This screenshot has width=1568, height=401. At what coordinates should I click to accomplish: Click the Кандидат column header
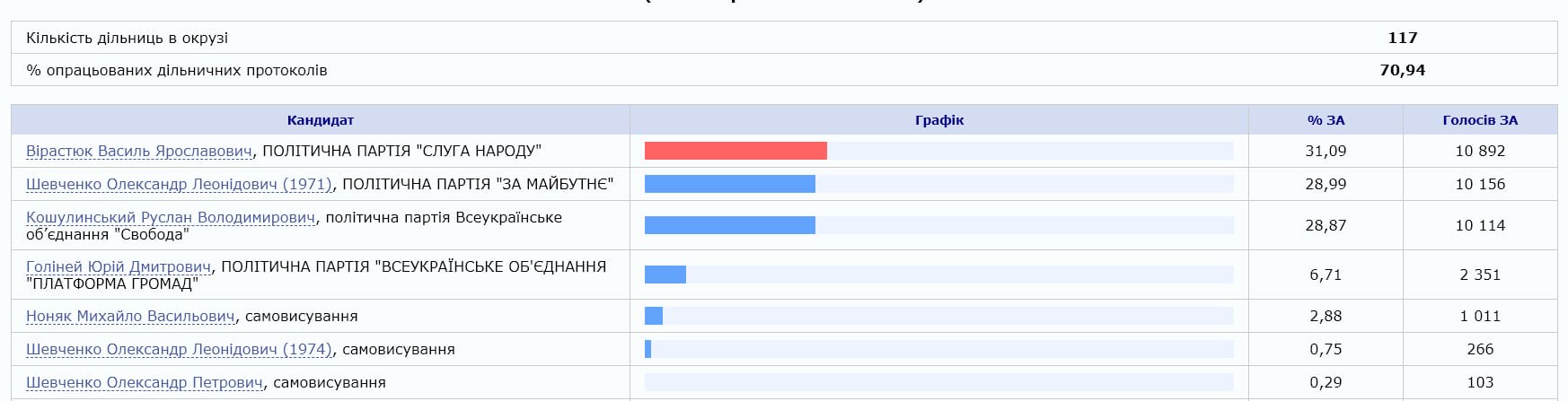[321, 120]
